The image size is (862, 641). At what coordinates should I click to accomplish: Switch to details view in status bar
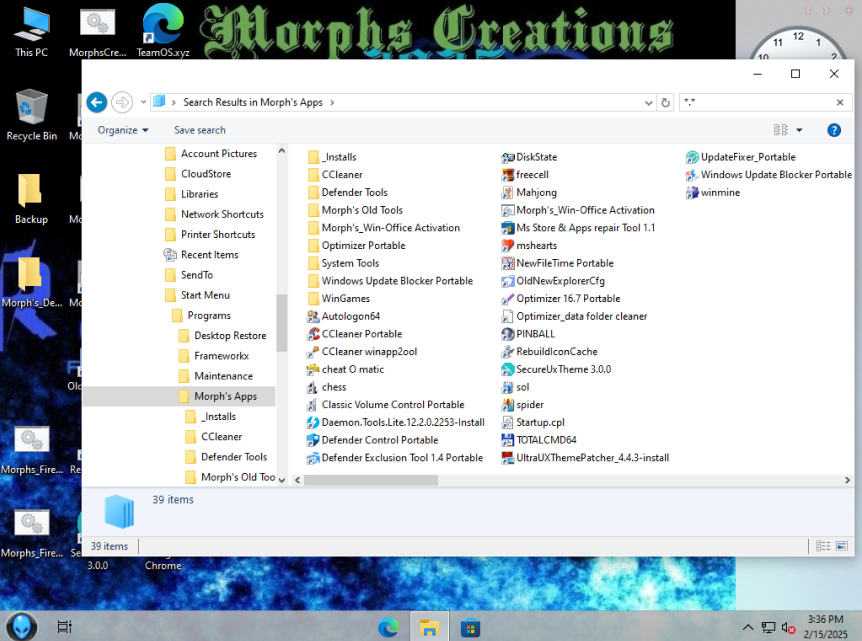point(822,546)
